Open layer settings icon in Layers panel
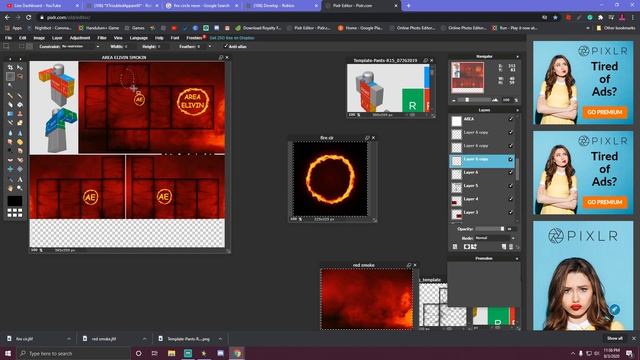The width and height of the screenshot is (640, 360). pyautogui.click(x=455, y=247)
